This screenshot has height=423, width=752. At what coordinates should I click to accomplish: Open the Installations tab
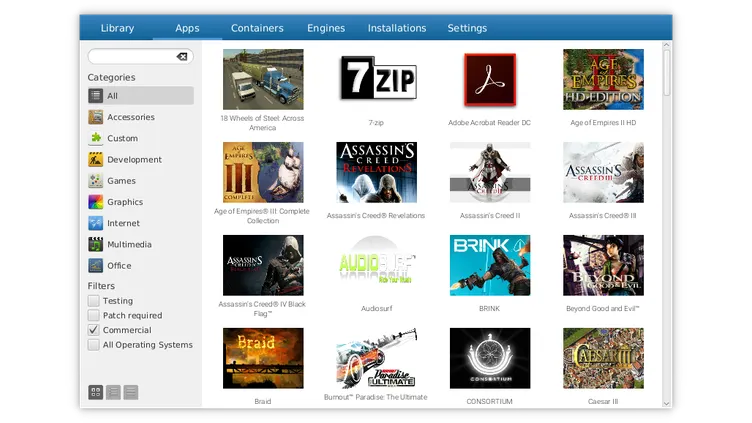[x=397, y=28]
